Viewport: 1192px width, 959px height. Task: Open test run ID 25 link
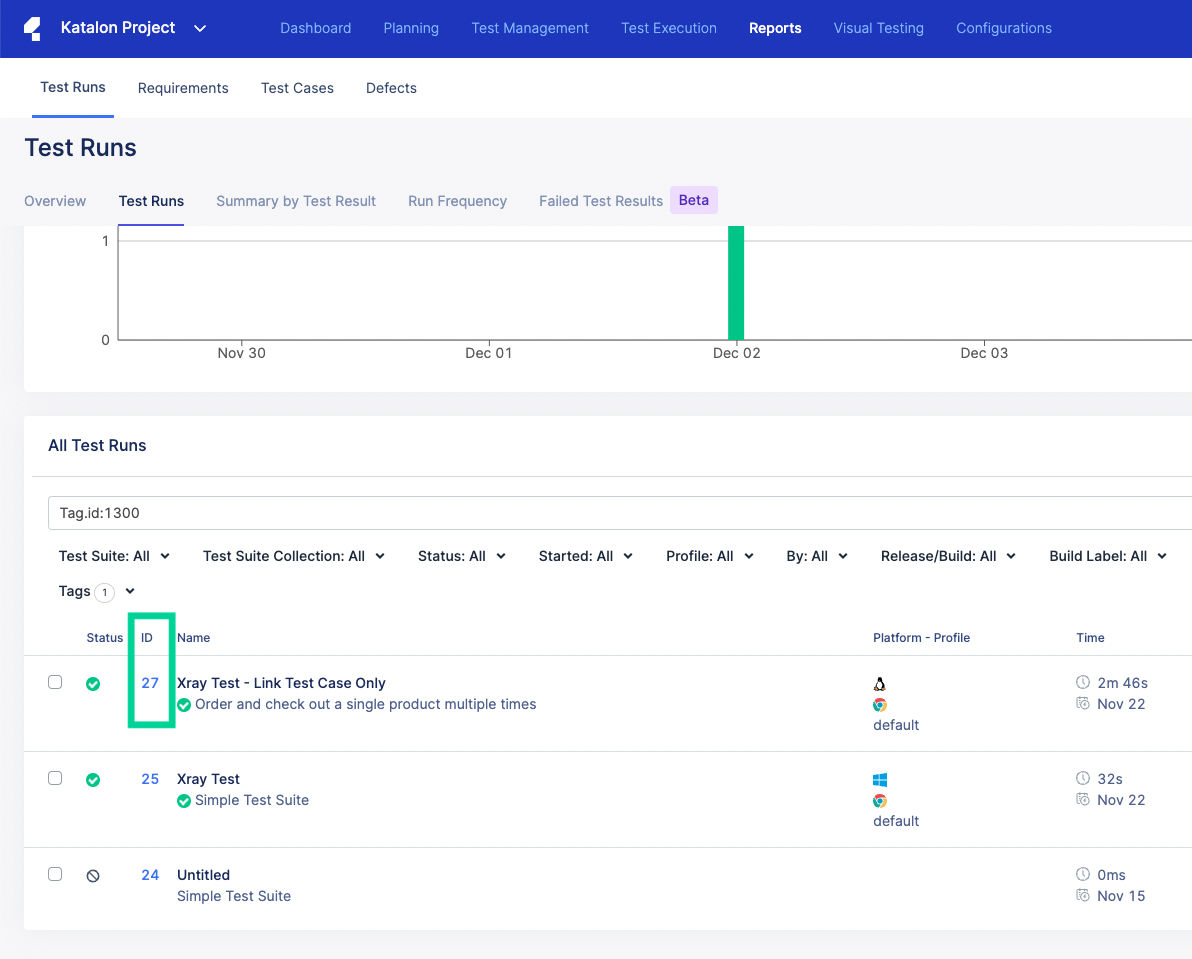coord(150,779)
